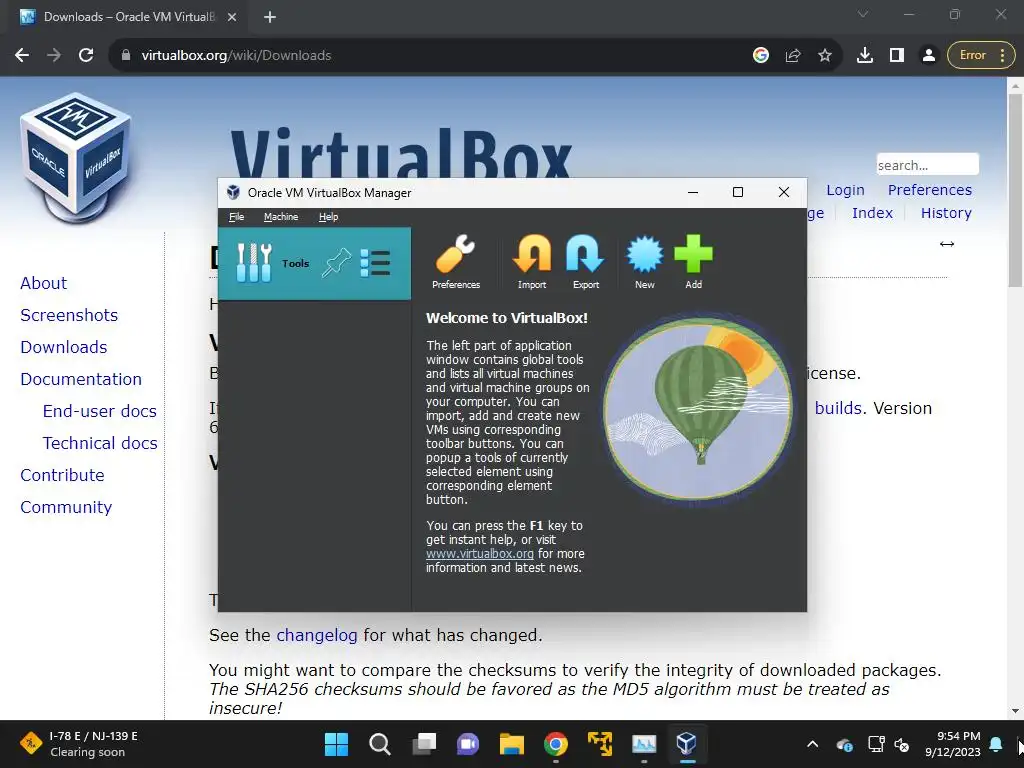The height and width of the screenshot is (768, 1024).
Task: Toggle Chrome side panel
Action: [897, 56]
